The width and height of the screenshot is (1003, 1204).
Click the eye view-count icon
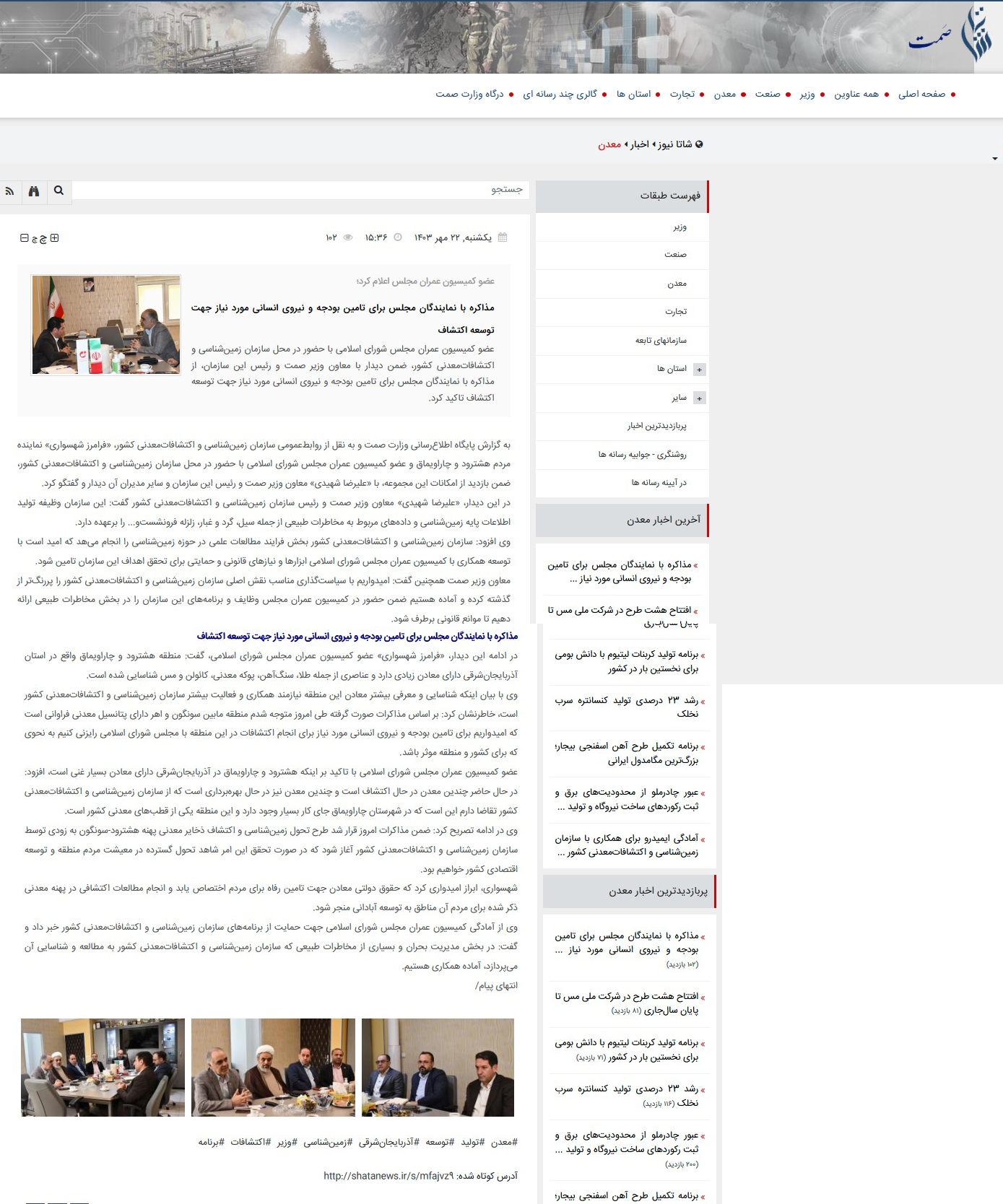pos(348,237)
